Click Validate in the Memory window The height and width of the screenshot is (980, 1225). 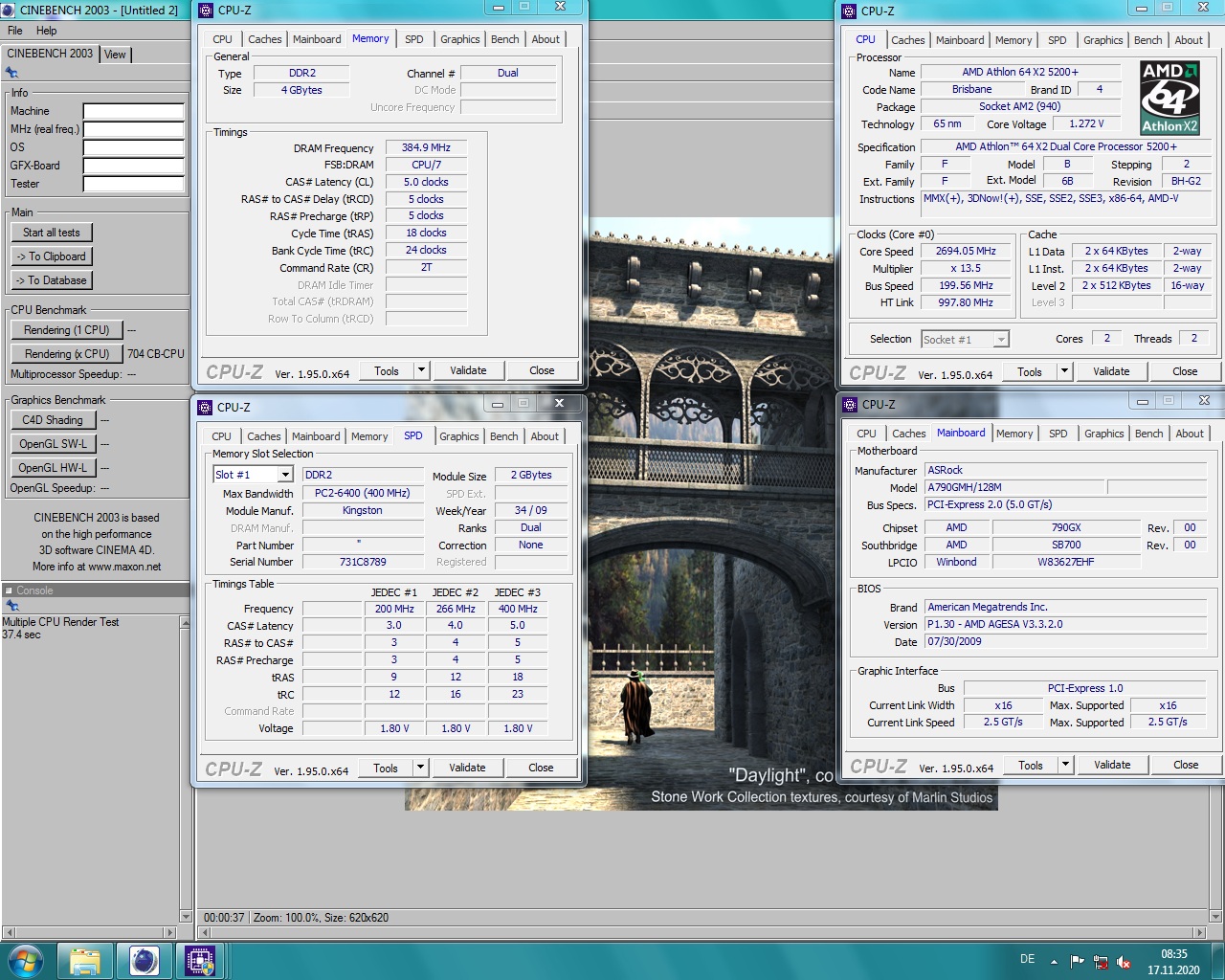point(468,370)
